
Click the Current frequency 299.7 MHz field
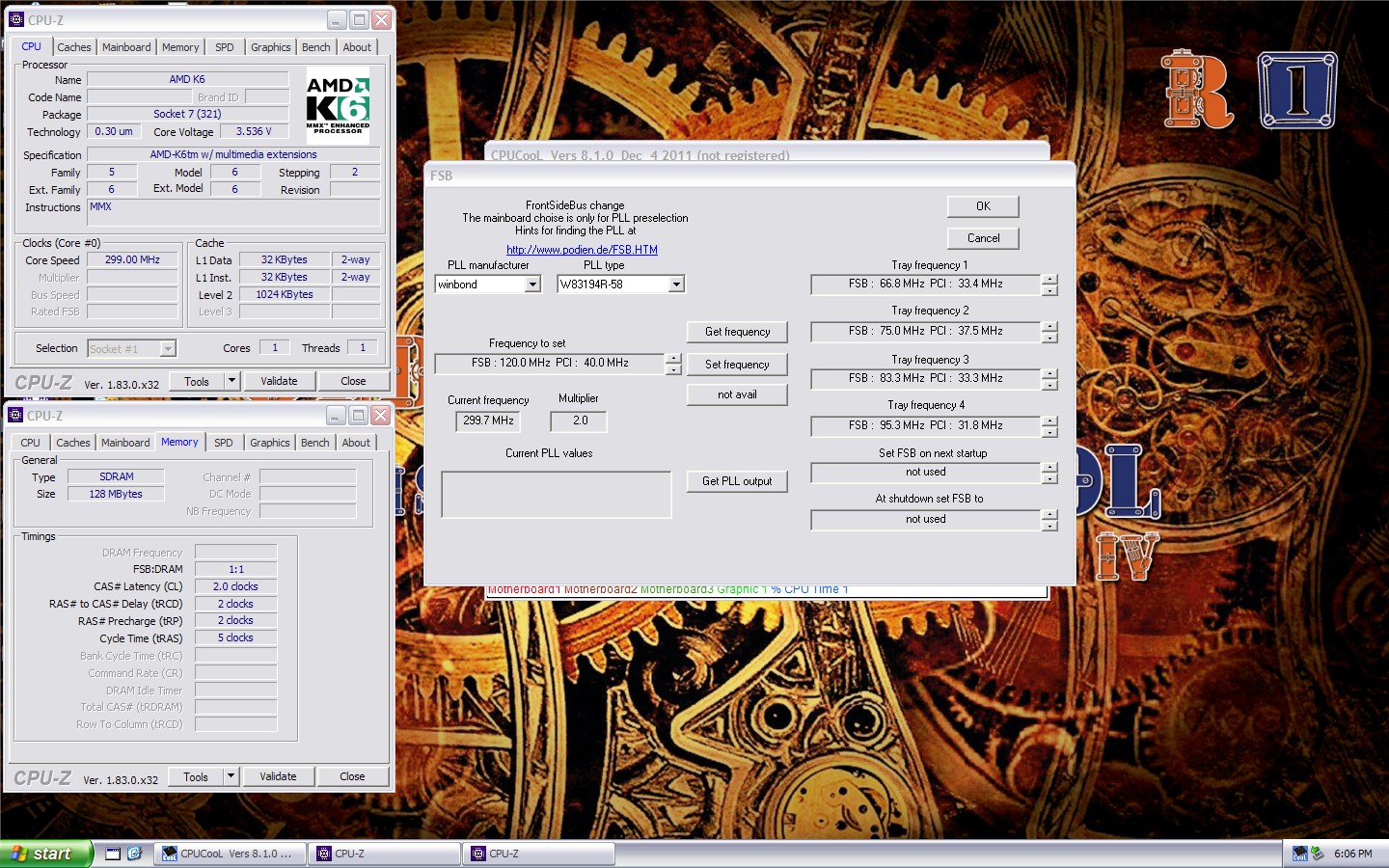pos(488,420)
